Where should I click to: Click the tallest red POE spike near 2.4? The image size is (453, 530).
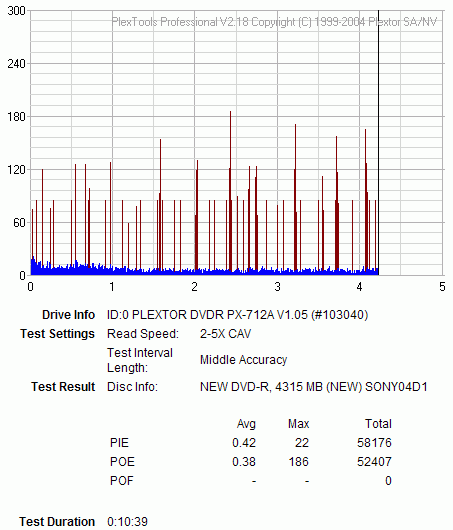pos(231,191)
